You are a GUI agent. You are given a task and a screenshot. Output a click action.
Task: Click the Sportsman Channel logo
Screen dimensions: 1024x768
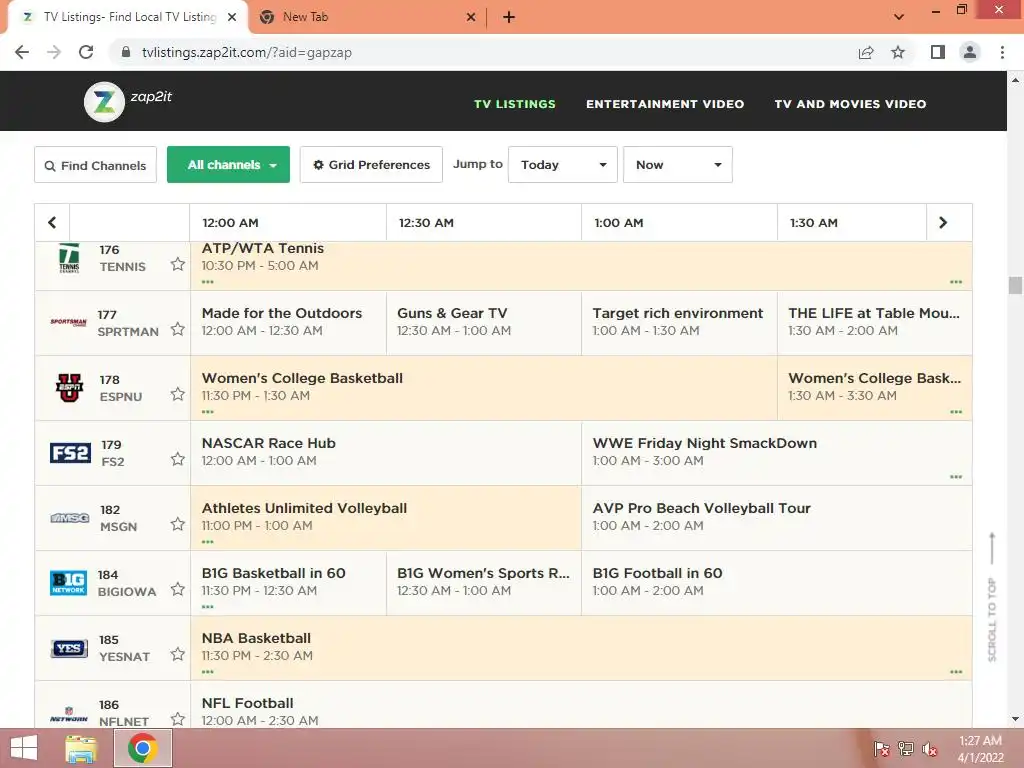point(69,322)
